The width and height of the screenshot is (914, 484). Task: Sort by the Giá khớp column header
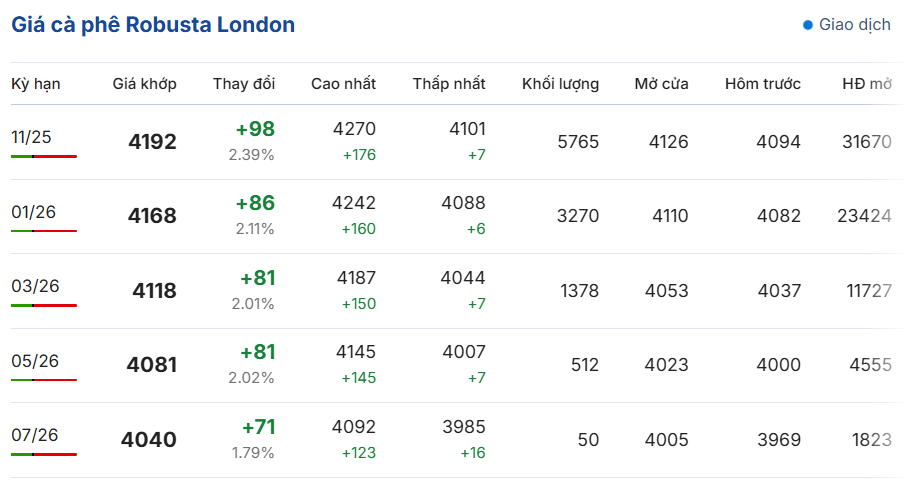[145, 84]
